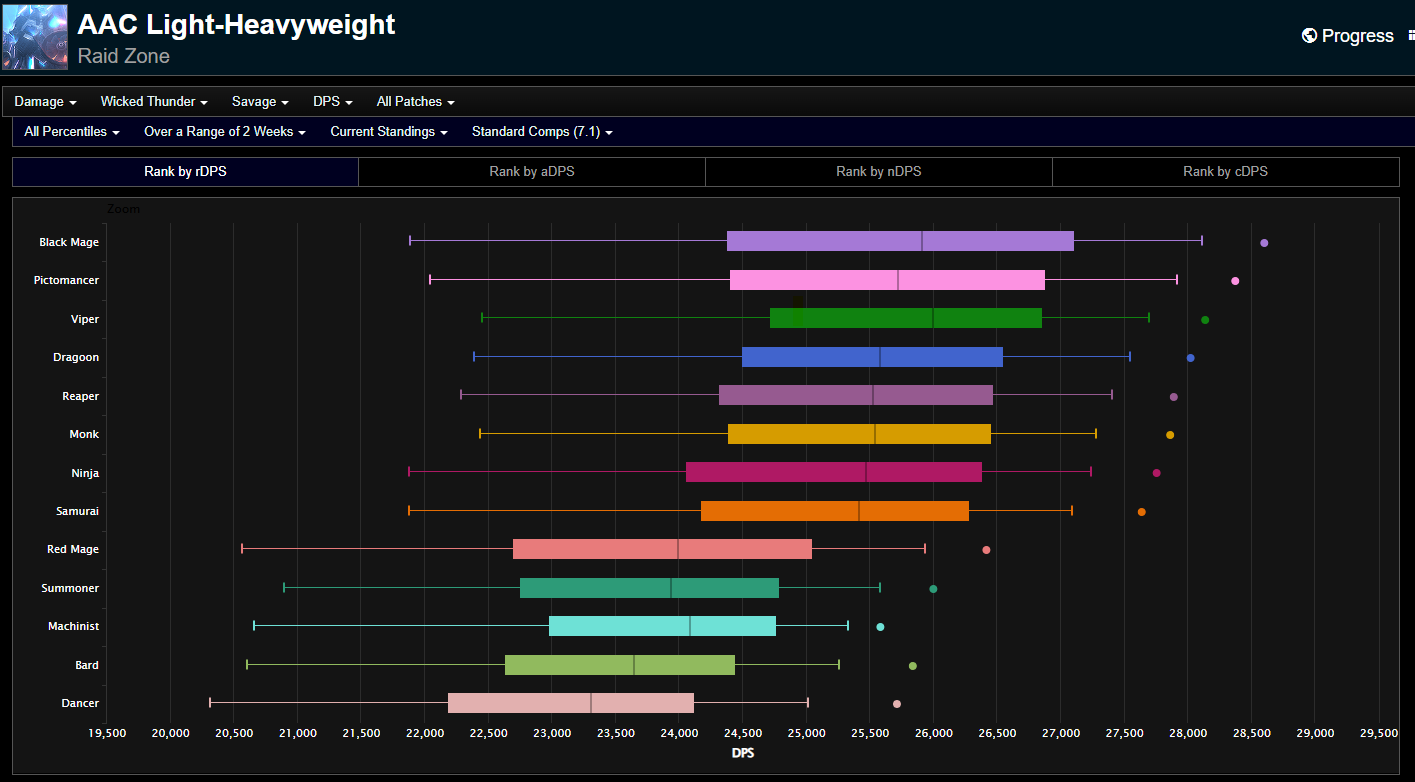Click the Zoom label above the chart
This screenshot has width=1415, height=782.
(x=124, y=209)
